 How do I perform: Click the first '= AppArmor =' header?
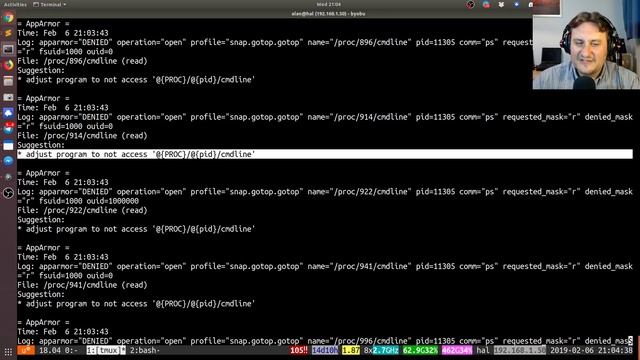point(43,24)
